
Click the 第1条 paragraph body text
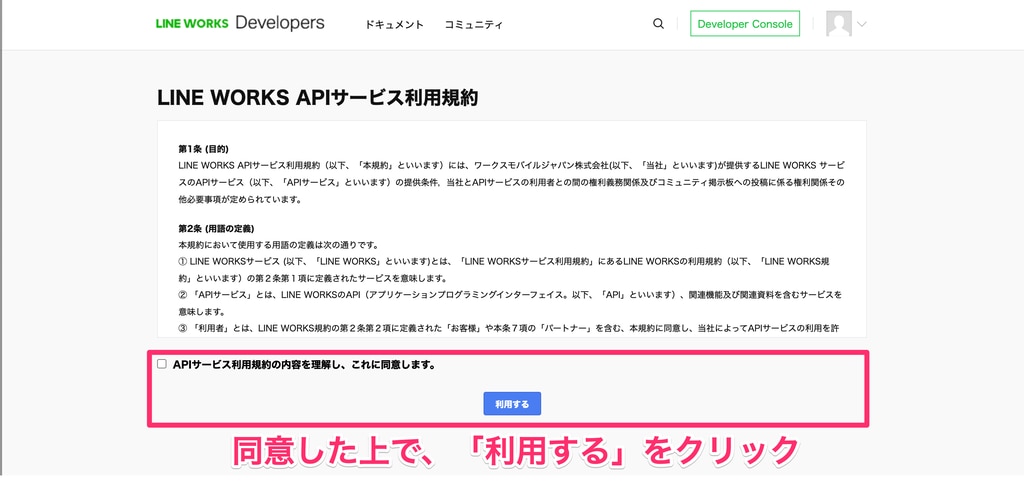(510, 181)
